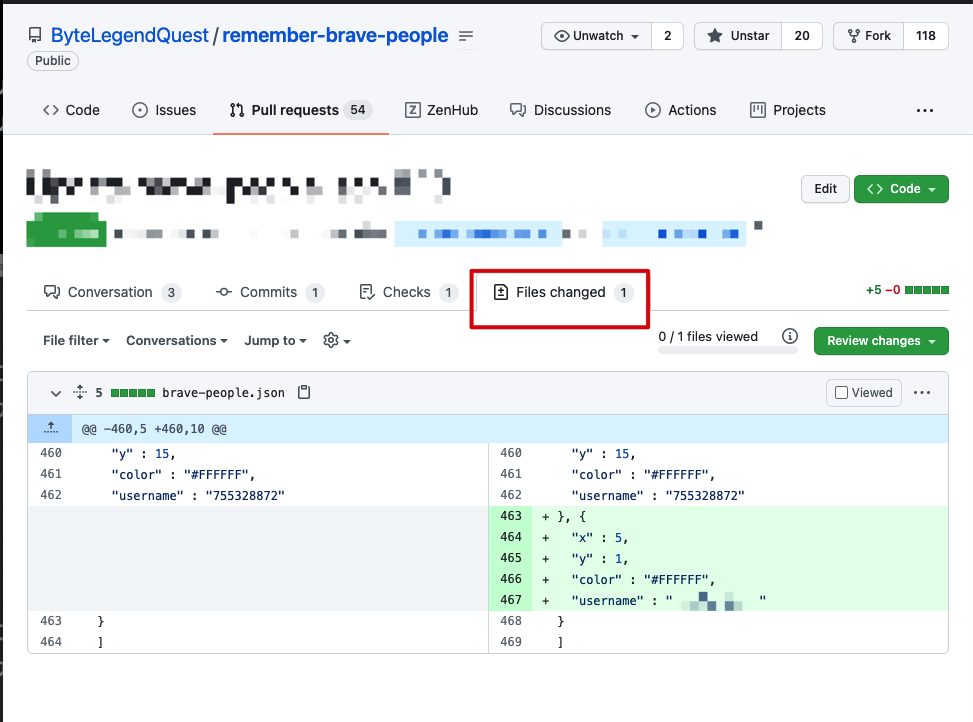Viewport: 973px width, 722px height.
Task: Collapse the brave-people.json file diff
Action: [x=56, y=393]
